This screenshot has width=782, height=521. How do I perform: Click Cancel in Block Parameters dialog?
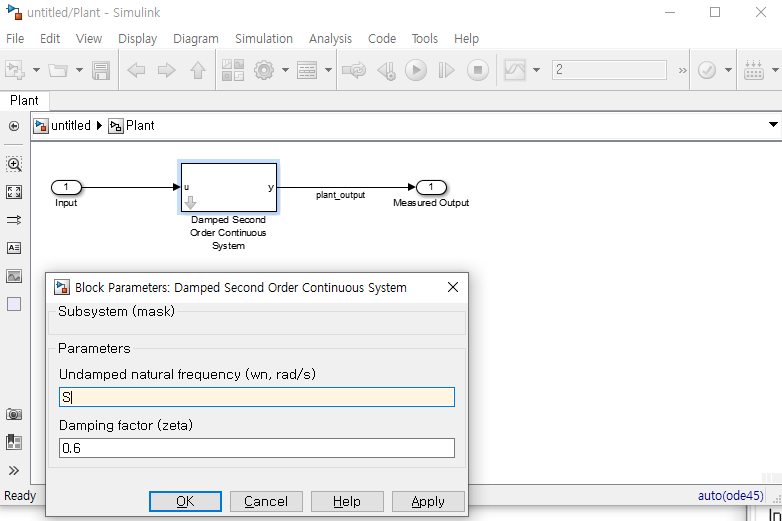pyautogui.click(x=266, y=501)
